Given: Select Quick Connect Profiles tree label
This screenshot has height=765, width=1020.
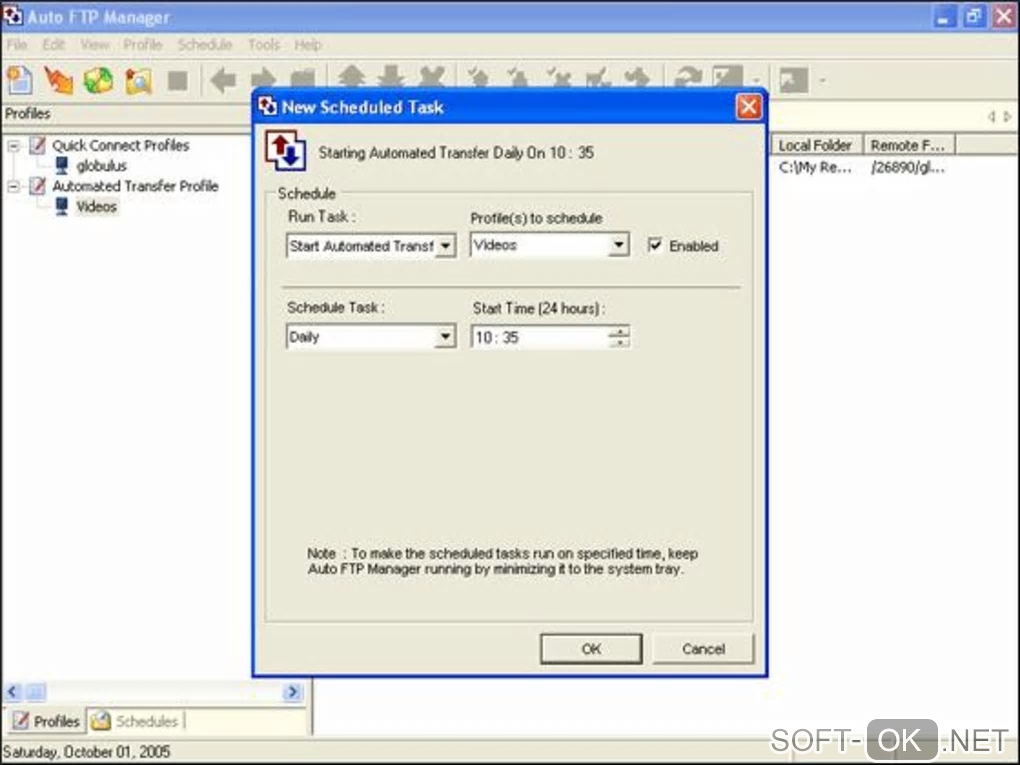Looking at the screenshot, I should click(x=121, y=145).
